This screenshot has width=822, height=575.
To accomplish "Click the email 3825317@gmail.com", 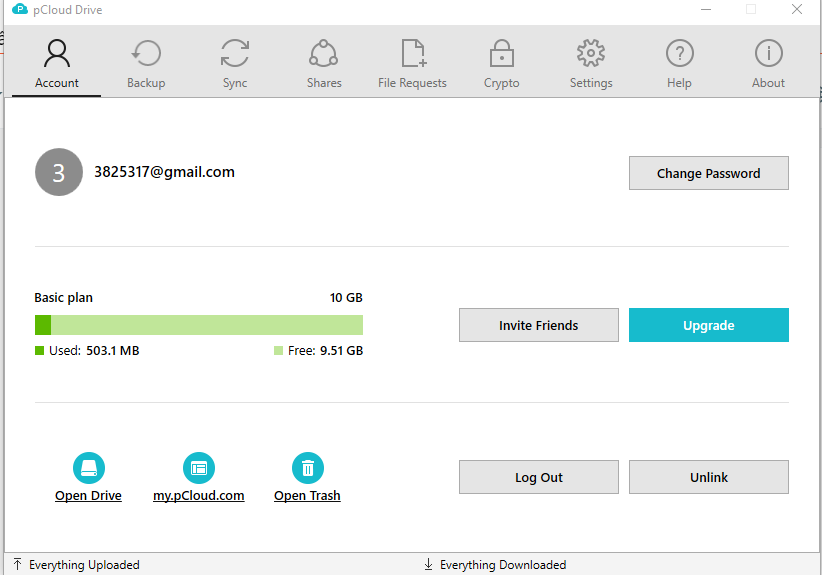I will point(165,172).
